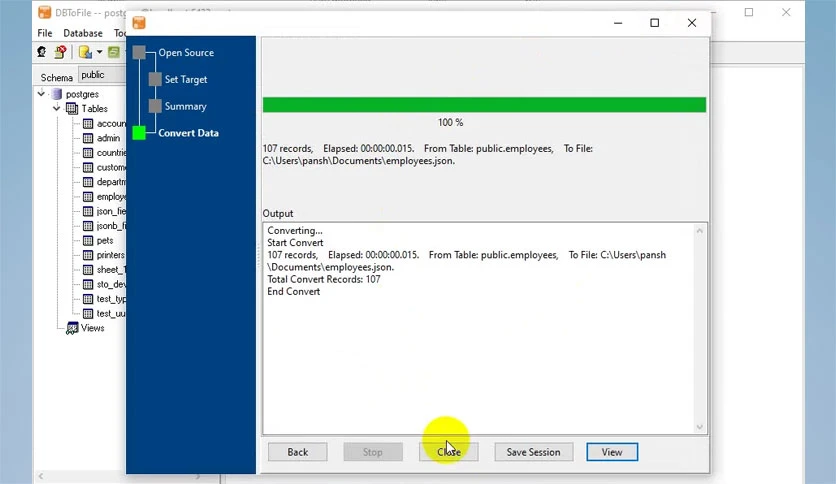This screenshot has width=836, height=484.
Task: Click the connect icon in DBToFile toolbar
Action: tap(42, 52)
